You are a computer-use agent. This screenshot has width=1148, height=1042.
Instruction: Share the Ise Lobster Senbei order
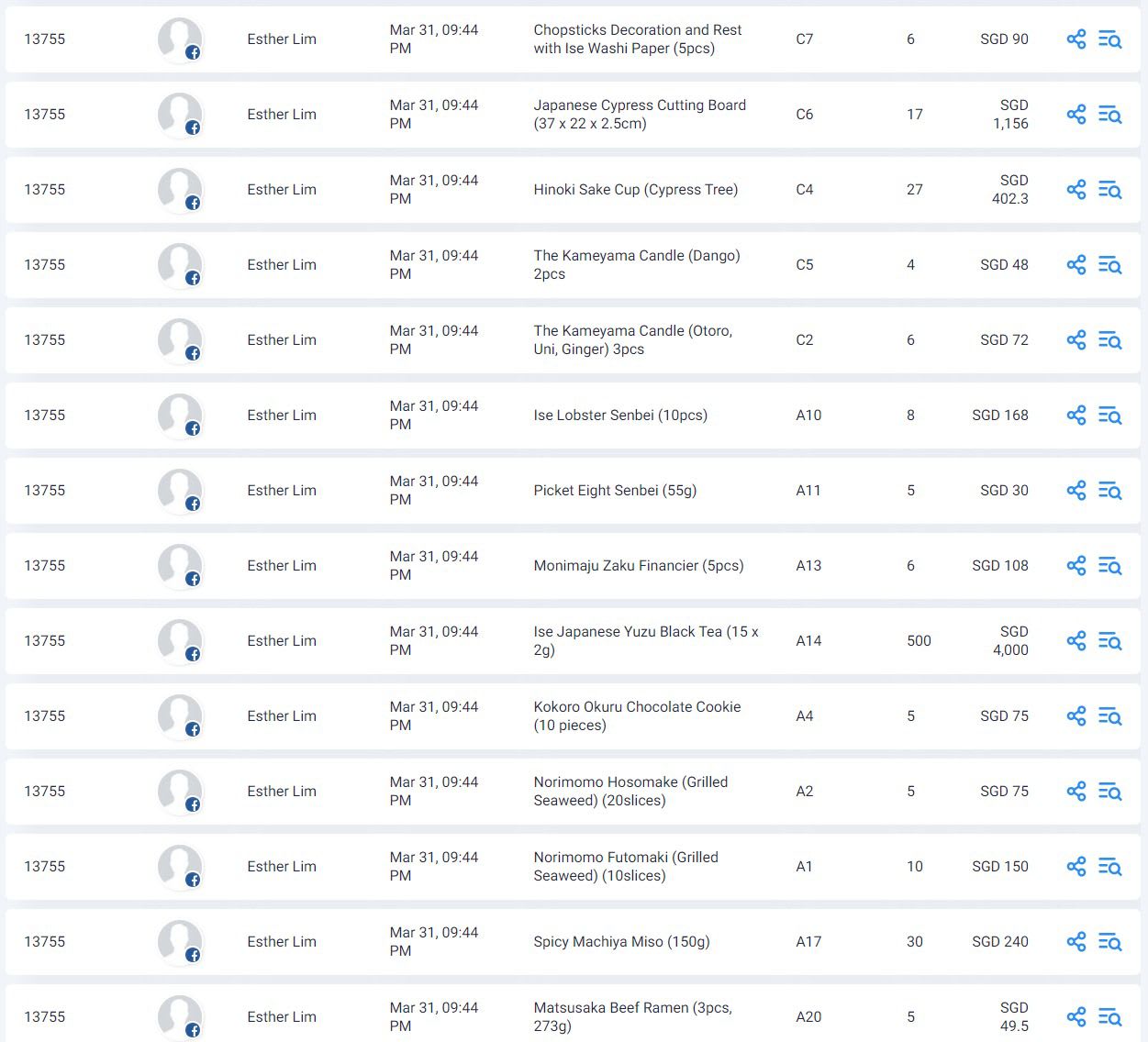(x=1076, y=416)
